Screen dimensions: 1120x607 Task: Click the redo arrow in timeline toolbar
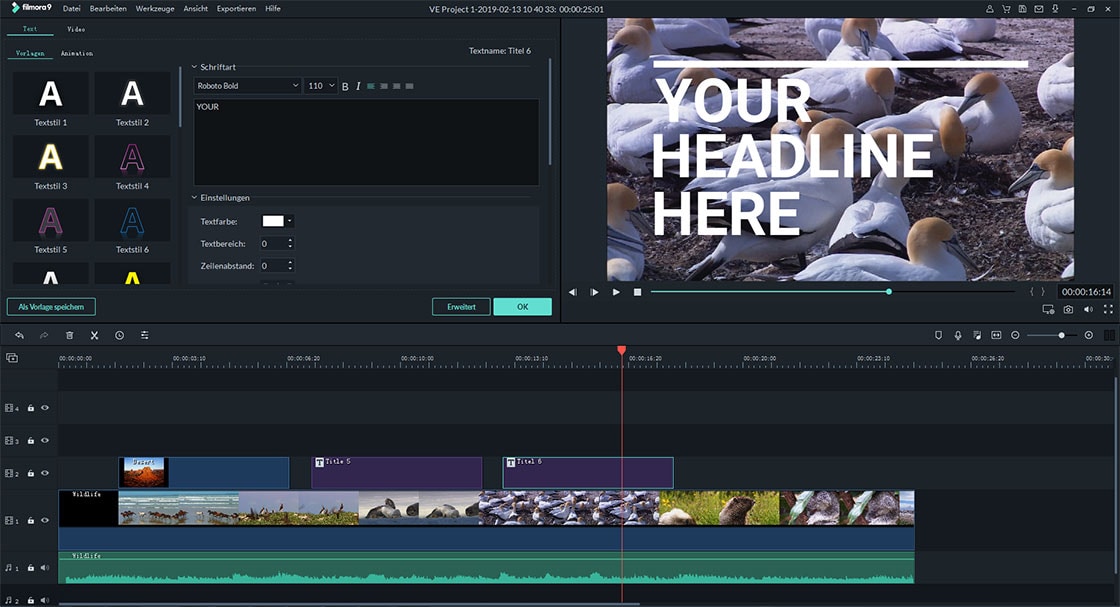tap(44, 335)
